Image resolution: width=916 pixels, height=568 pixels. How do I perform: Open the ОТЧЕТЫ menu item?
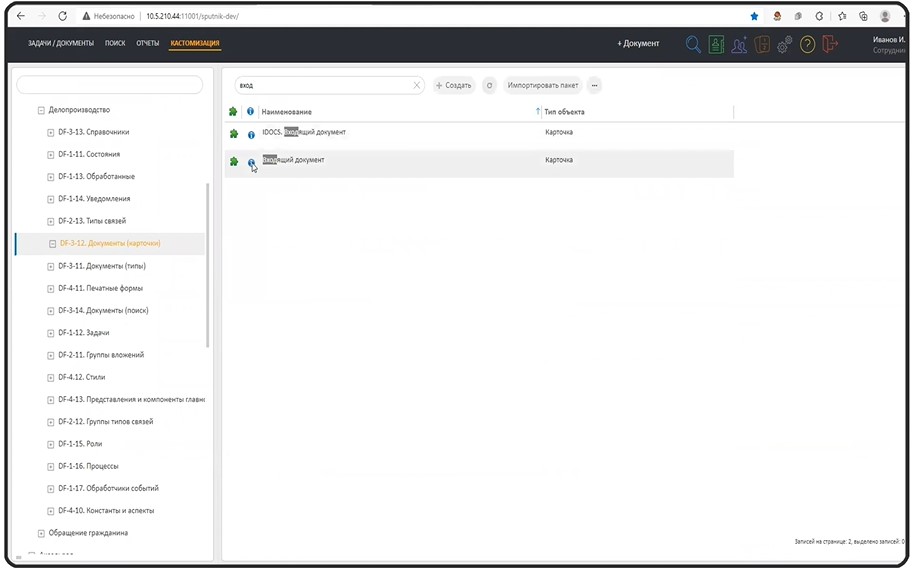coord(148,43)
